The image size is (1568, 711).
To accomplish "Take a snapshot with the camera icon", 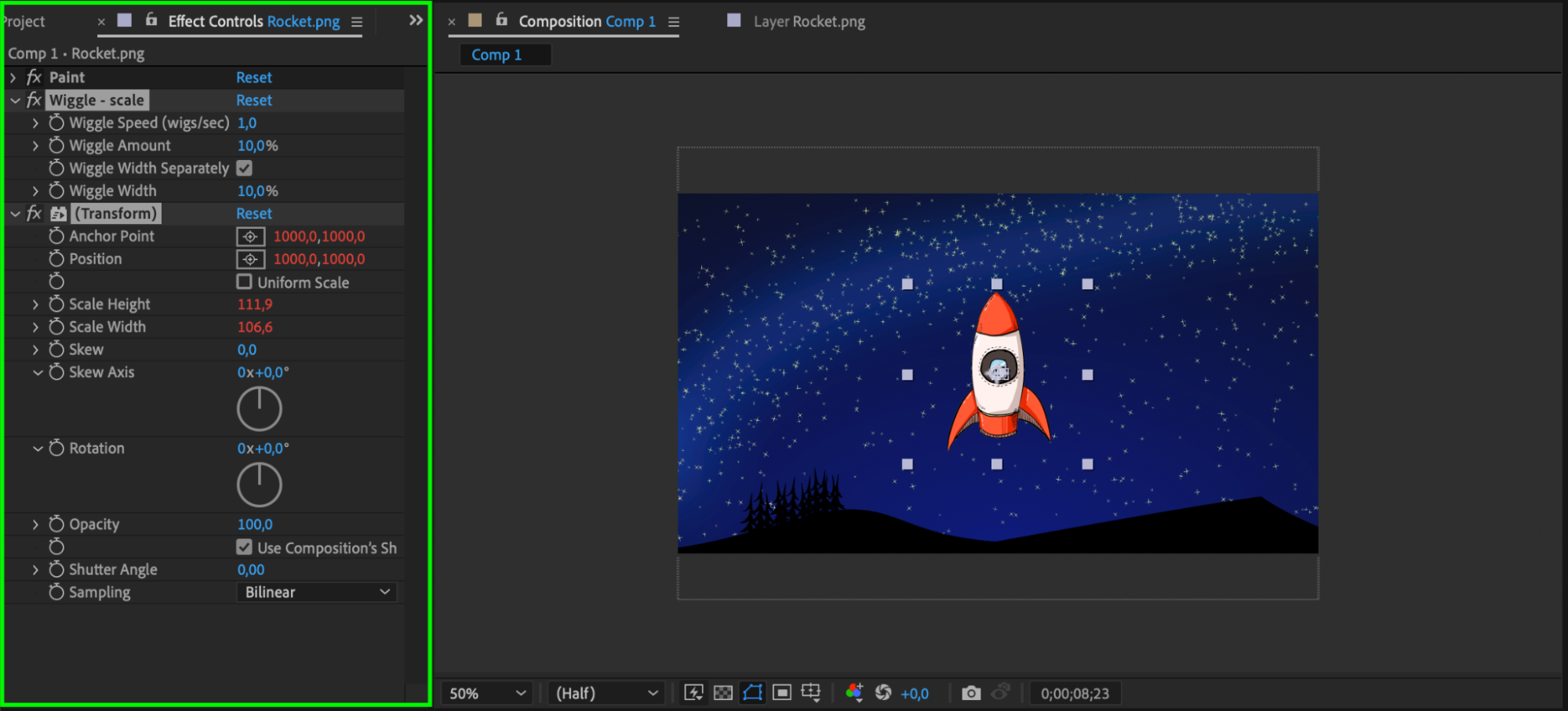I will click(971, 693).
